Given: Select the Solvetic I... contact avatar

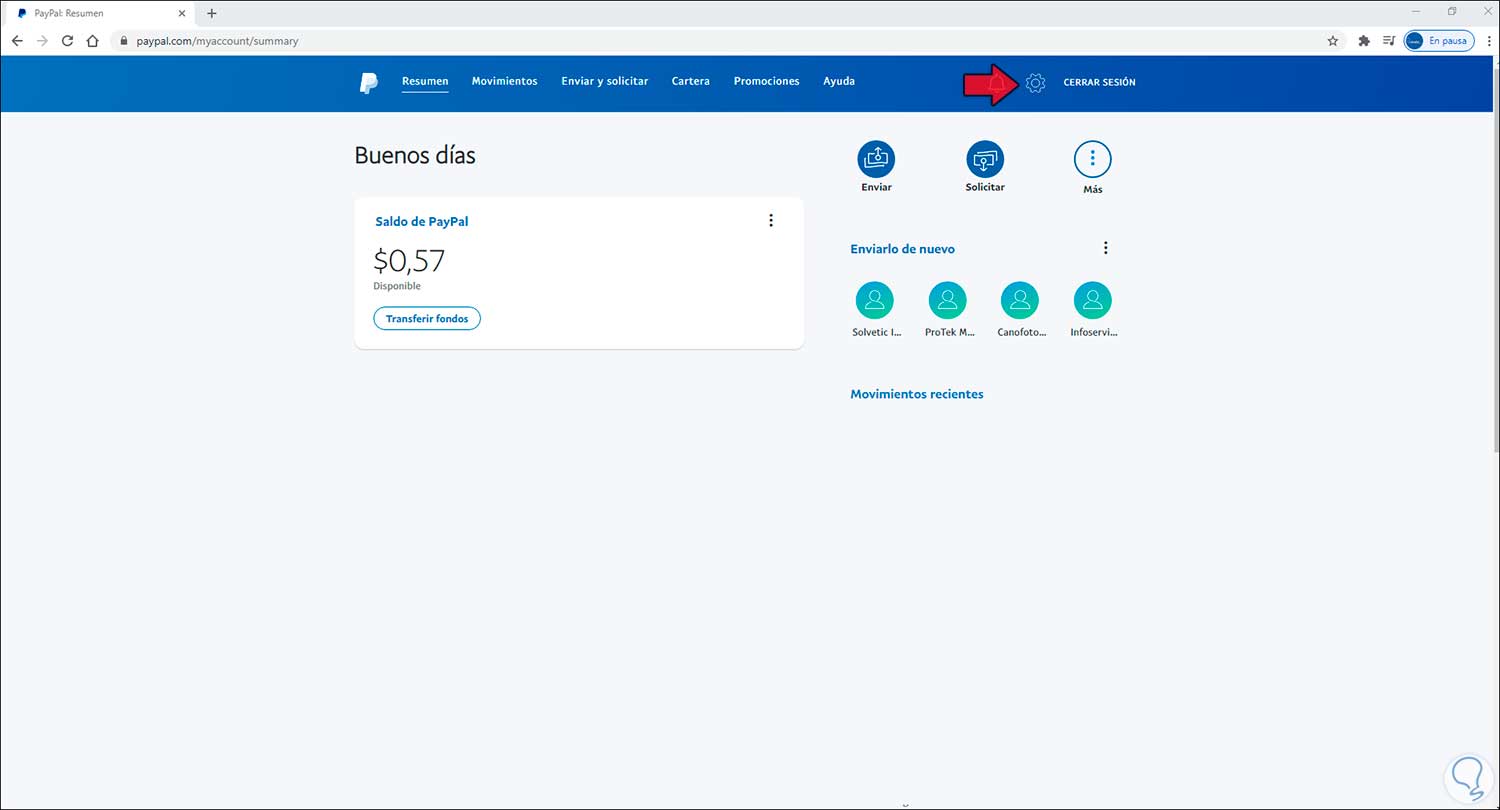Looking at the screenshot, I should click(x=875, y=300).
